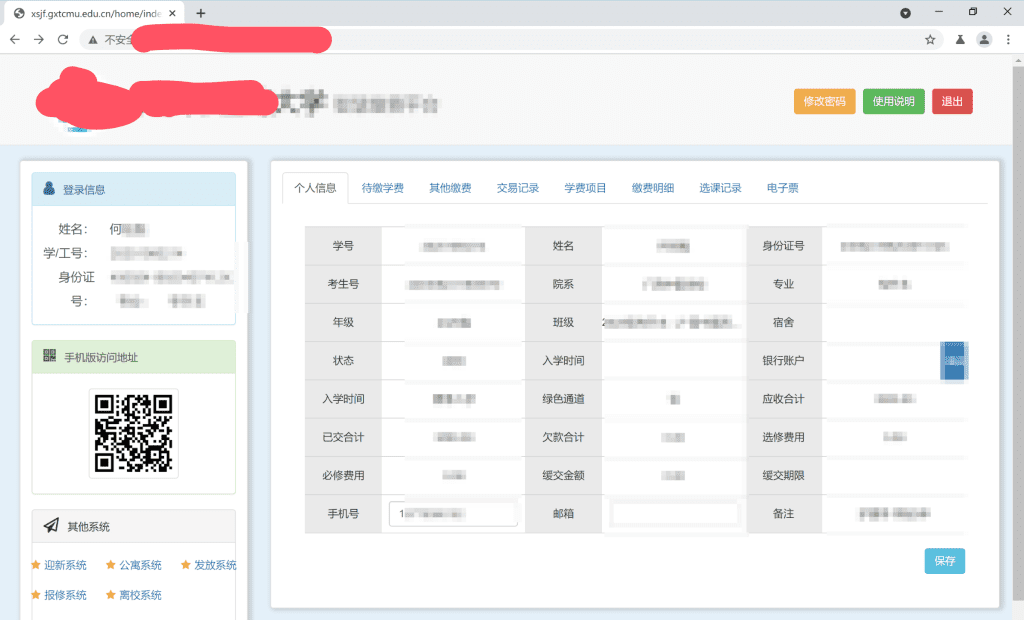Open the 使用说明 instructions

click(893, 101)
